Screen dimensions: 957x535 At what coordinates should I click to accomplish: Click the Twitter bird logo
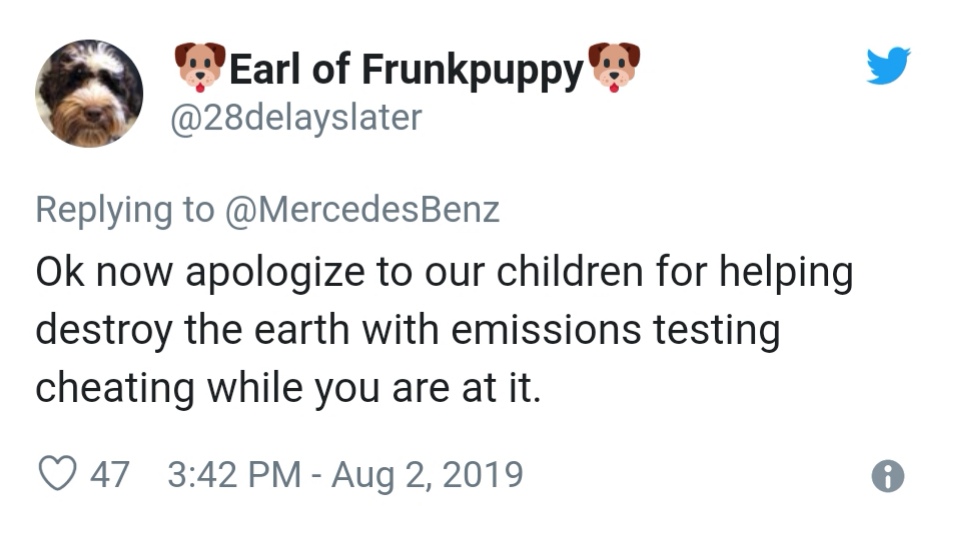889,66
